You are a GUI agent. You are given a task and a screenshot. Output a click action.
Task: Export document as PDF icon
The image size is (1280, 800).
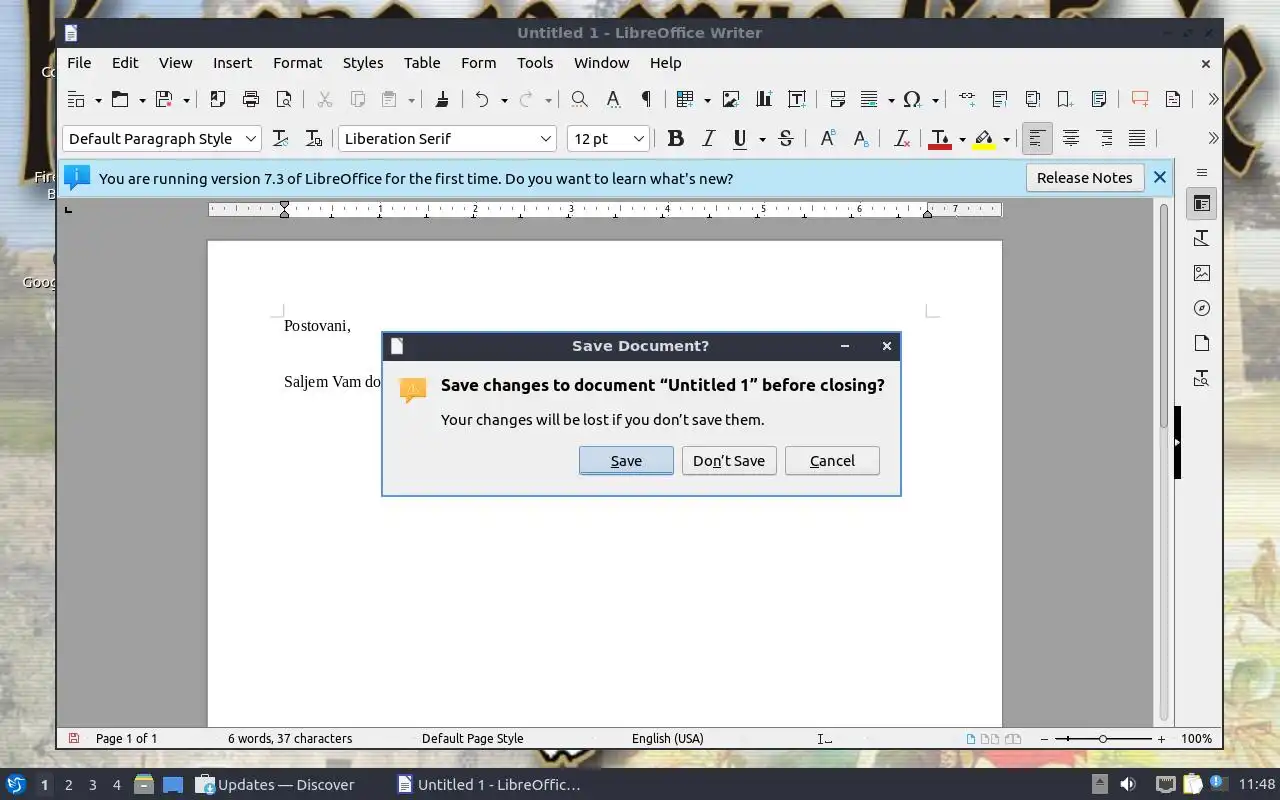pyautogui.click(x=217, y=99)
